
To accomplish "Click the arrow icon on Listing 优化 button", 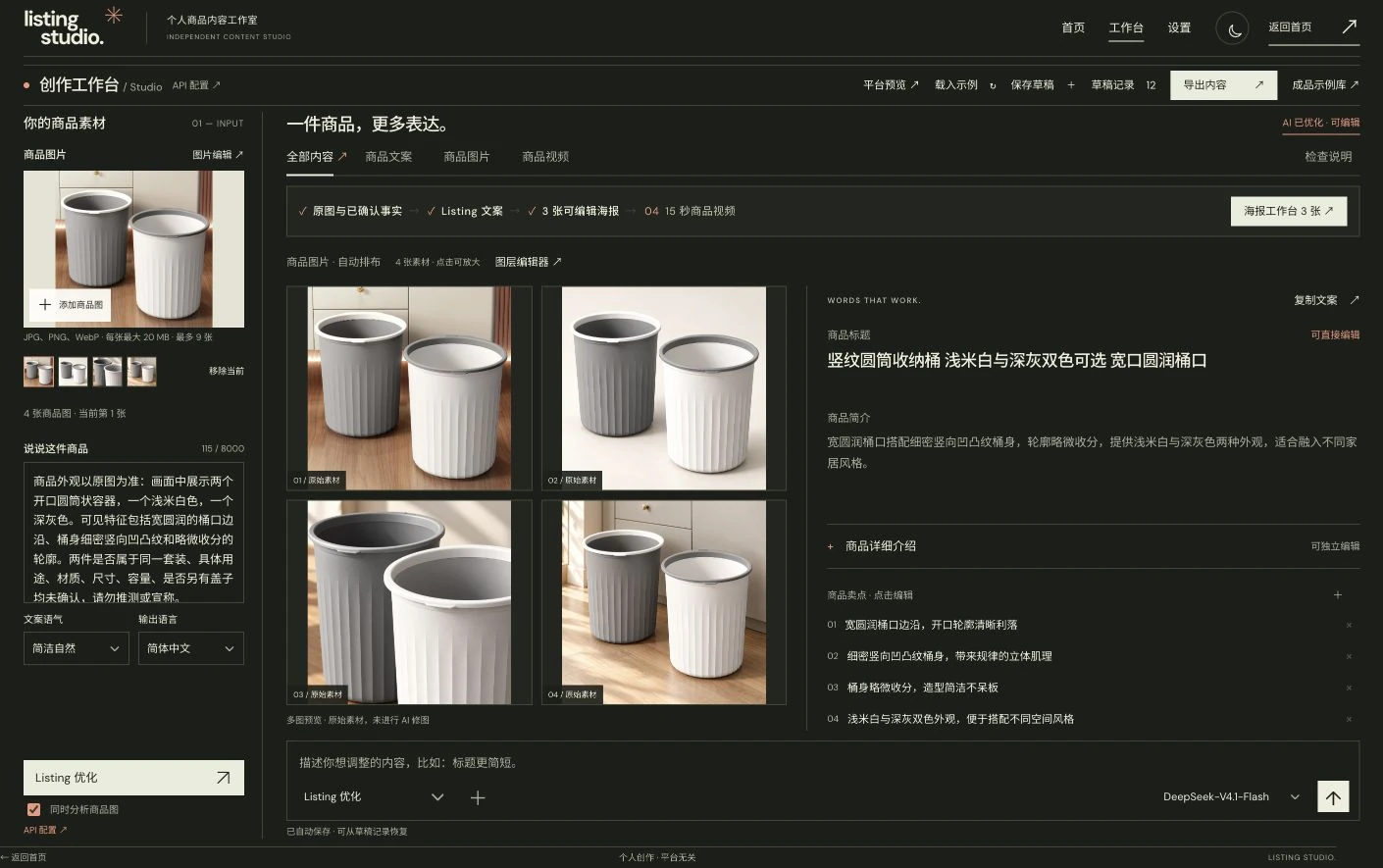I will [x=223, y=778].
